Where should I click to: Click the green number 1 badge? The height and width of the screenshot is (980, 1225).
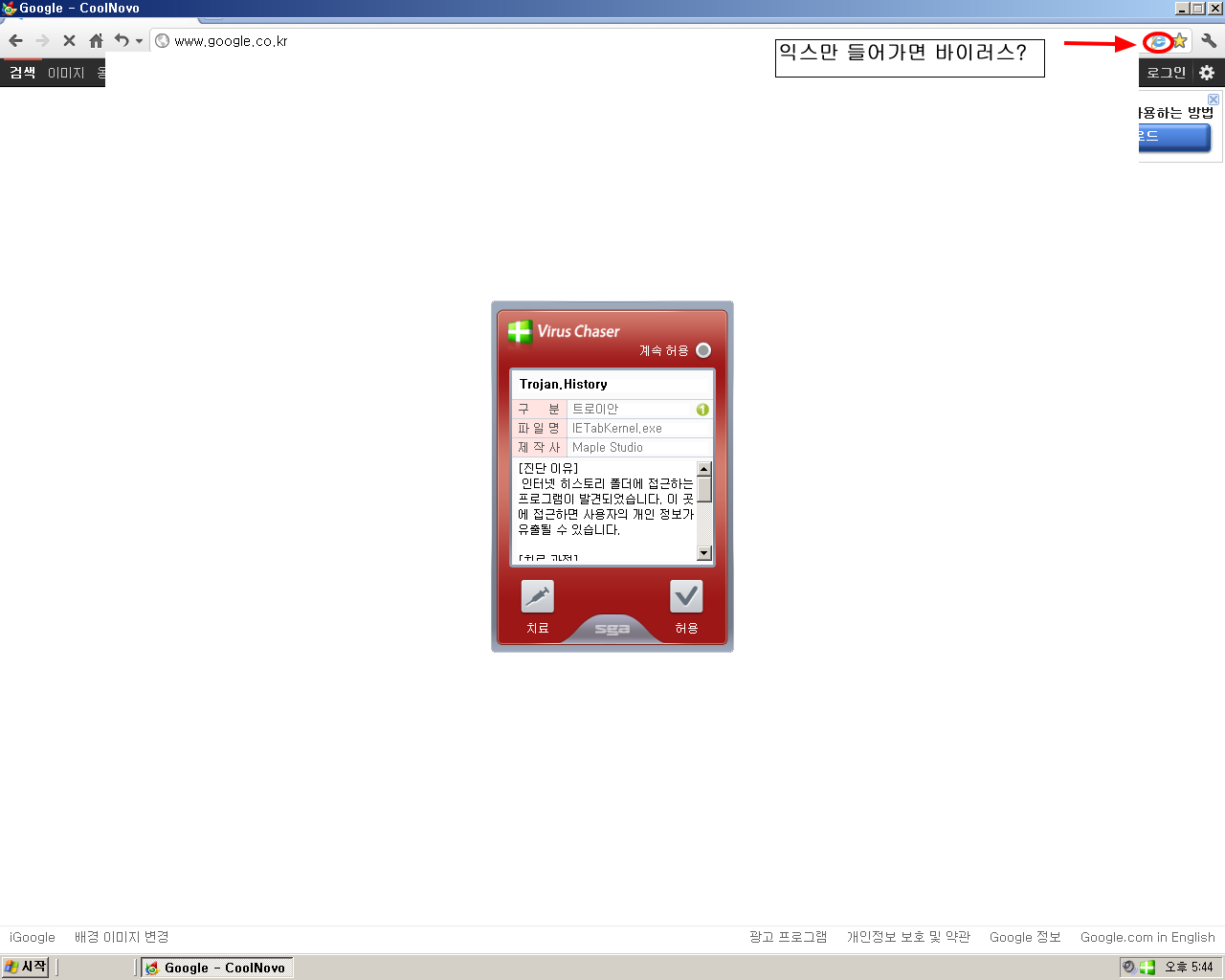click(702, 410)
